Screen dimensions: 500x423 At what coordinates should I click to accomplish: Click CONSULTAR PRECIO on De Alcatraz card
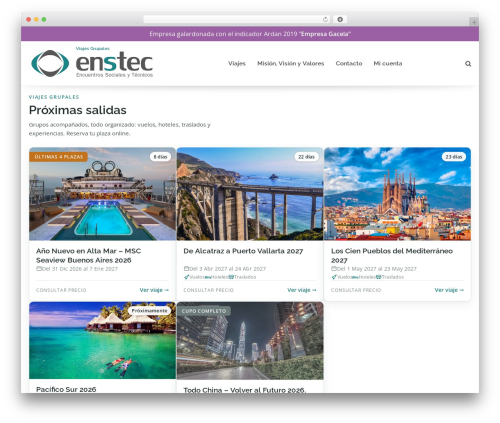(209, 290)
